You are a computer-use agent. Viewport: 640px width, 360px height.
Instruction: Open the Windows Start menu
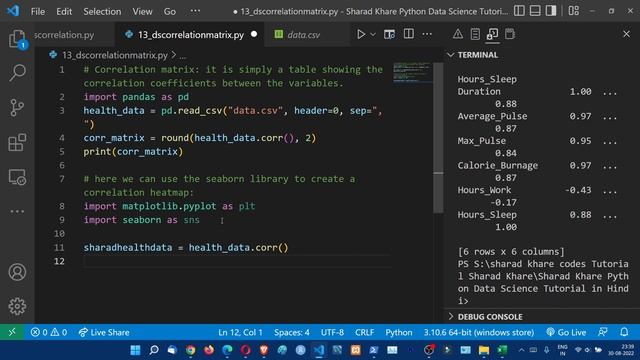click(135, 350)
